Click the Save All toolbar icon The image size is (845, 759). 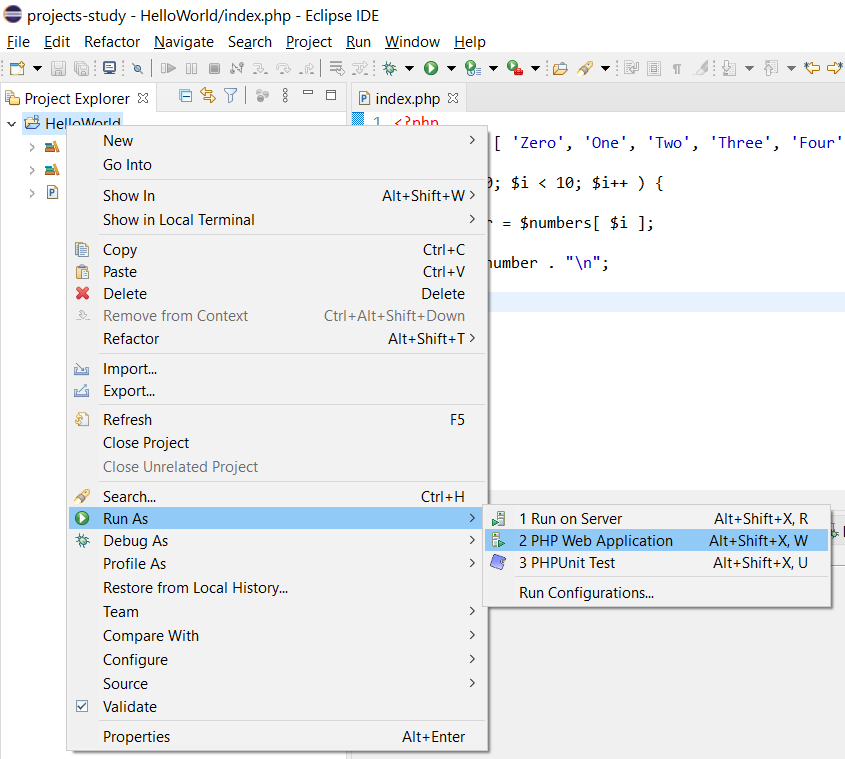(x=81, y=68)
